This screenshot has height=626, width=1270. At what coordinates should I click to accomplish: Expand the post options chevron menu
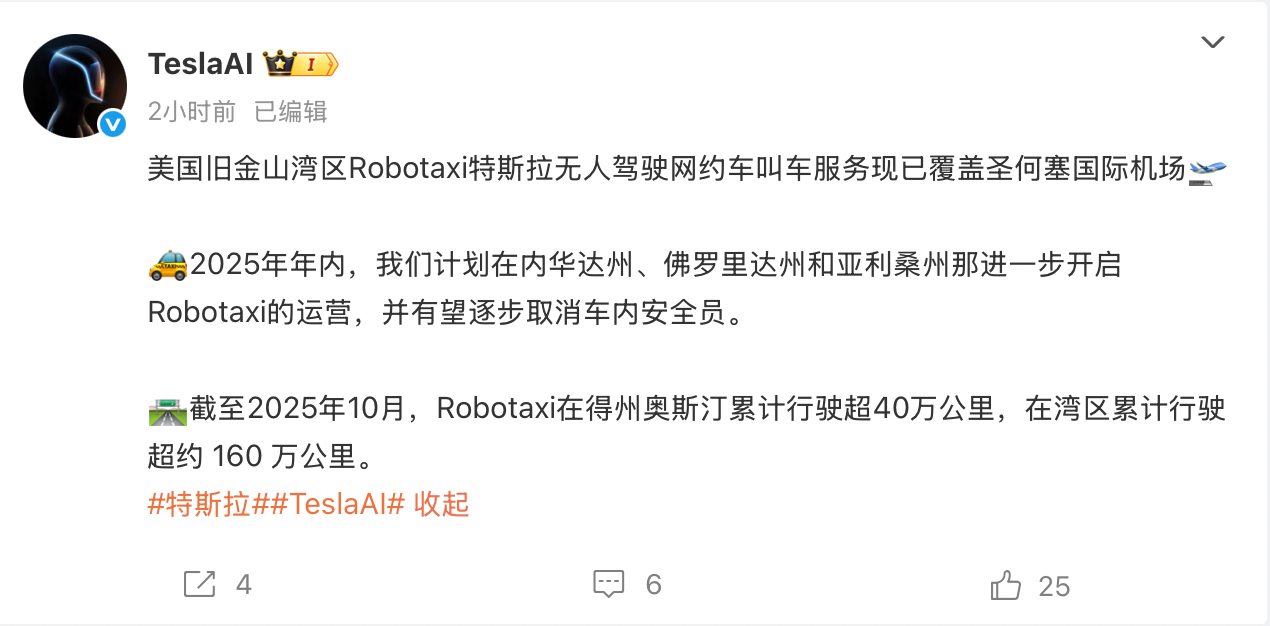(x=1212, y=42)
